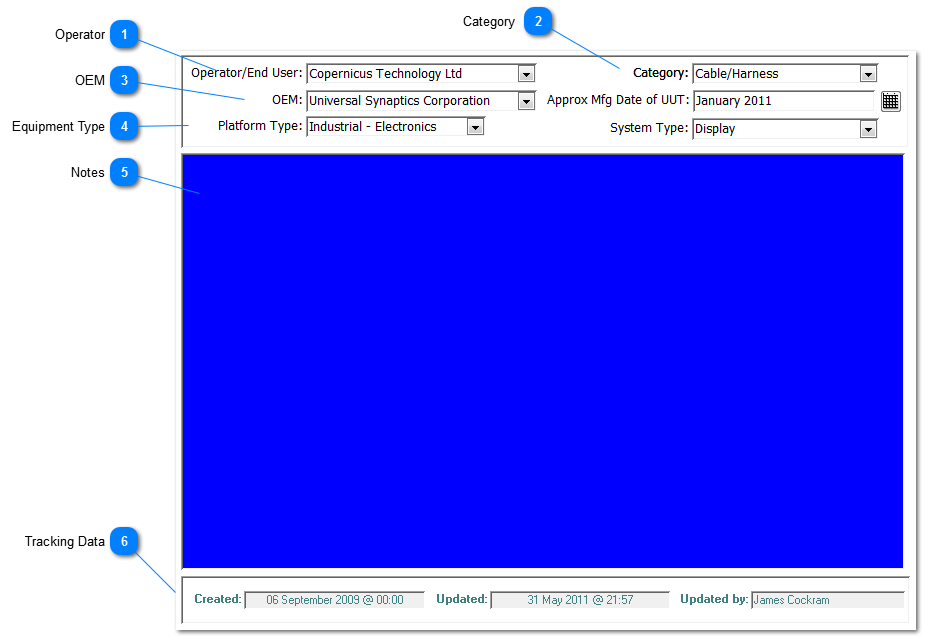The height and width of the screenshot is (639, 925).
Task: Click inside the blue notes area
Action: (x=543, y=361)
